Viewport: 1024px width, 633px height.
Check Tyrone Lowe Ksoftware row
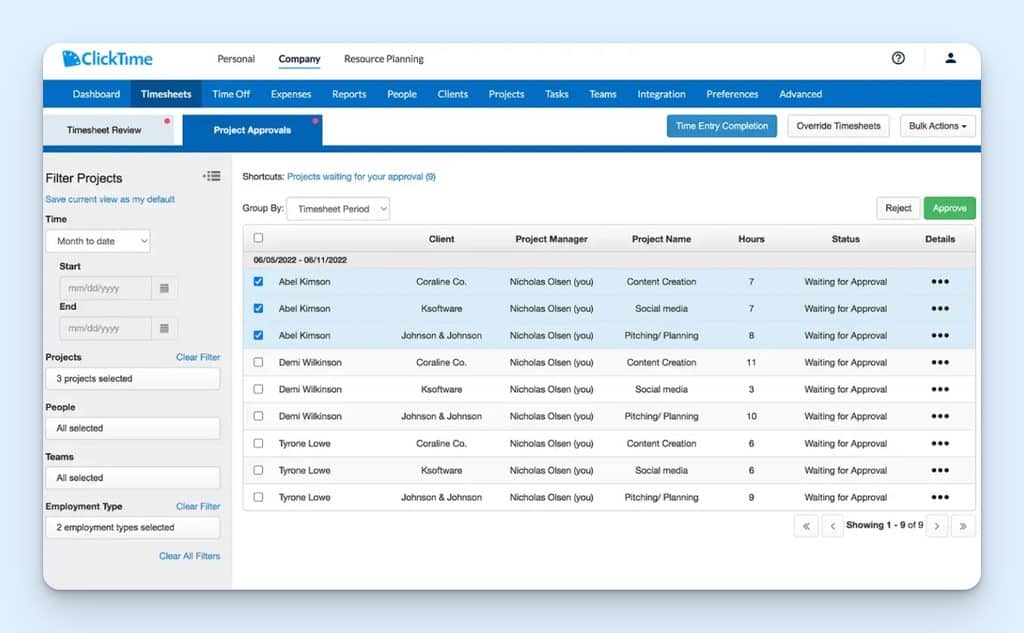tap(258, 470)
